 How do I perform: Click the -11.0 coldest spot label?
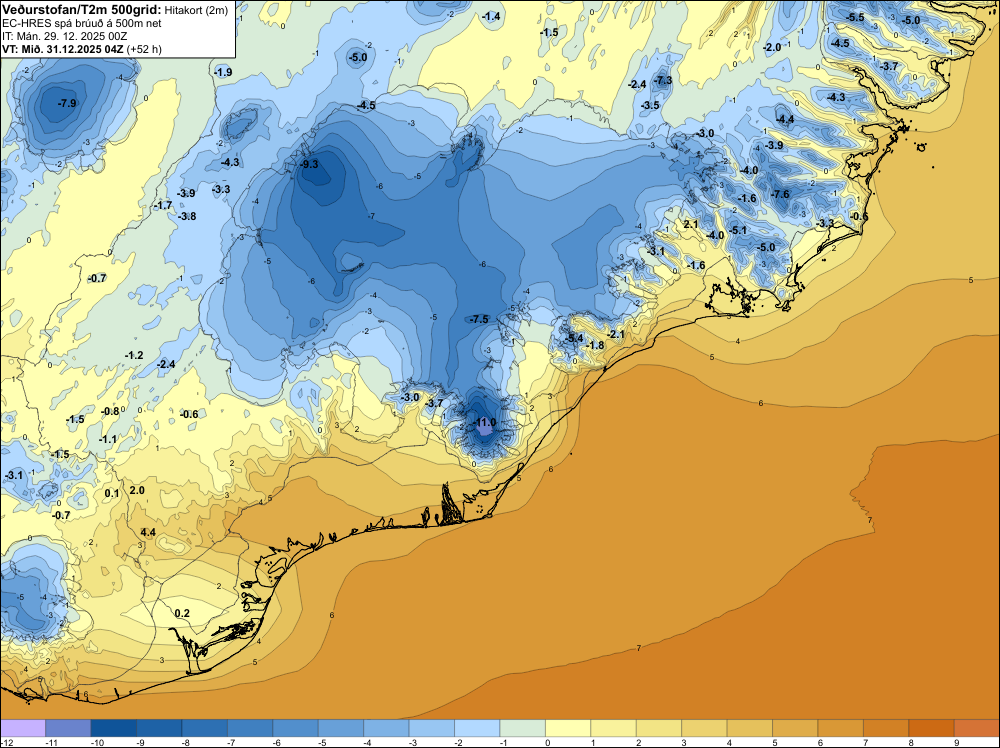click(x=484, y=422)
